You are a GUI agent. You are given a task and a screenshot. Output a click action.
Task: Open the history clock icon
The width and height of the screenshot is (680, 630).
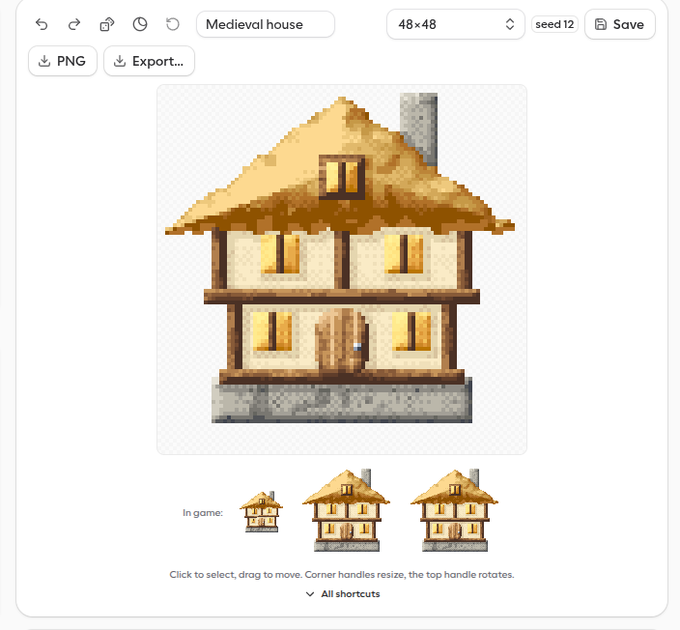140,24
